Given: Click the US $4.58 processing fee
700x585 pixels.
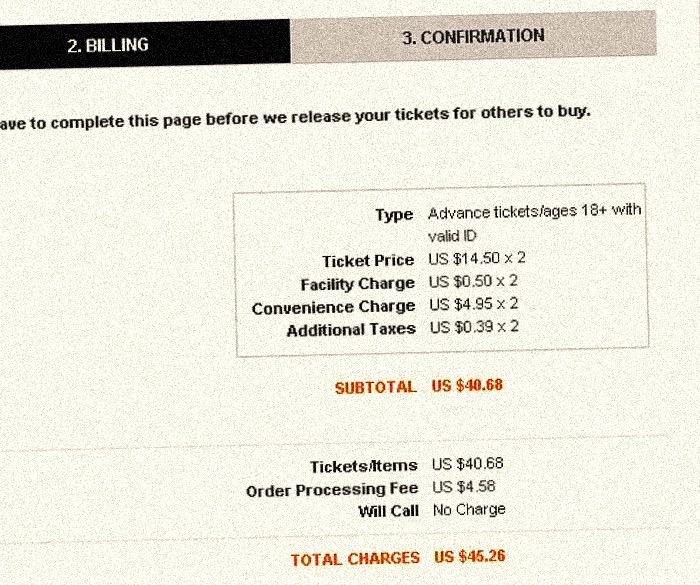Looking at the screenshot, I should tap(464, 486).
